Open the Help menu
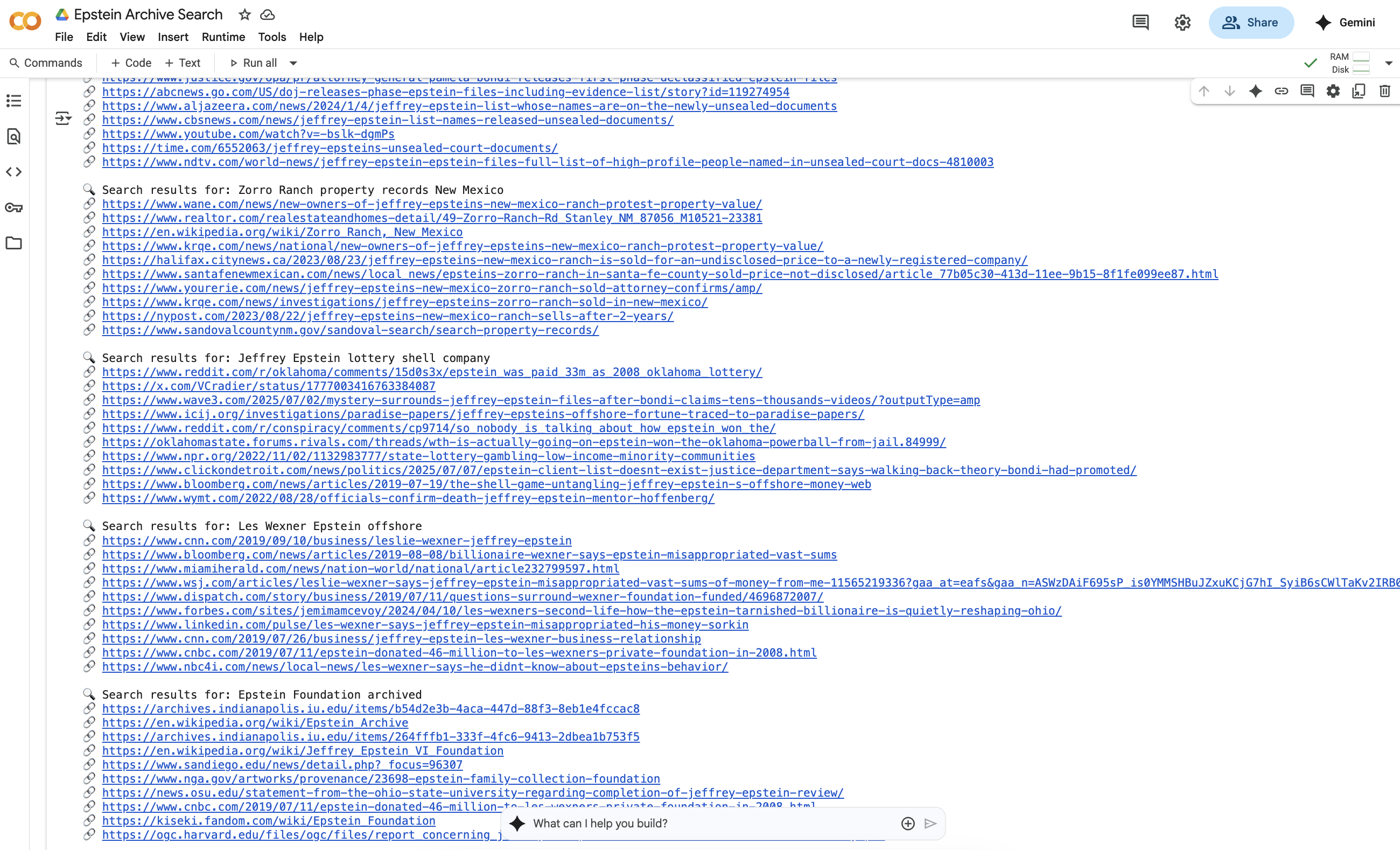 (311, 37)
